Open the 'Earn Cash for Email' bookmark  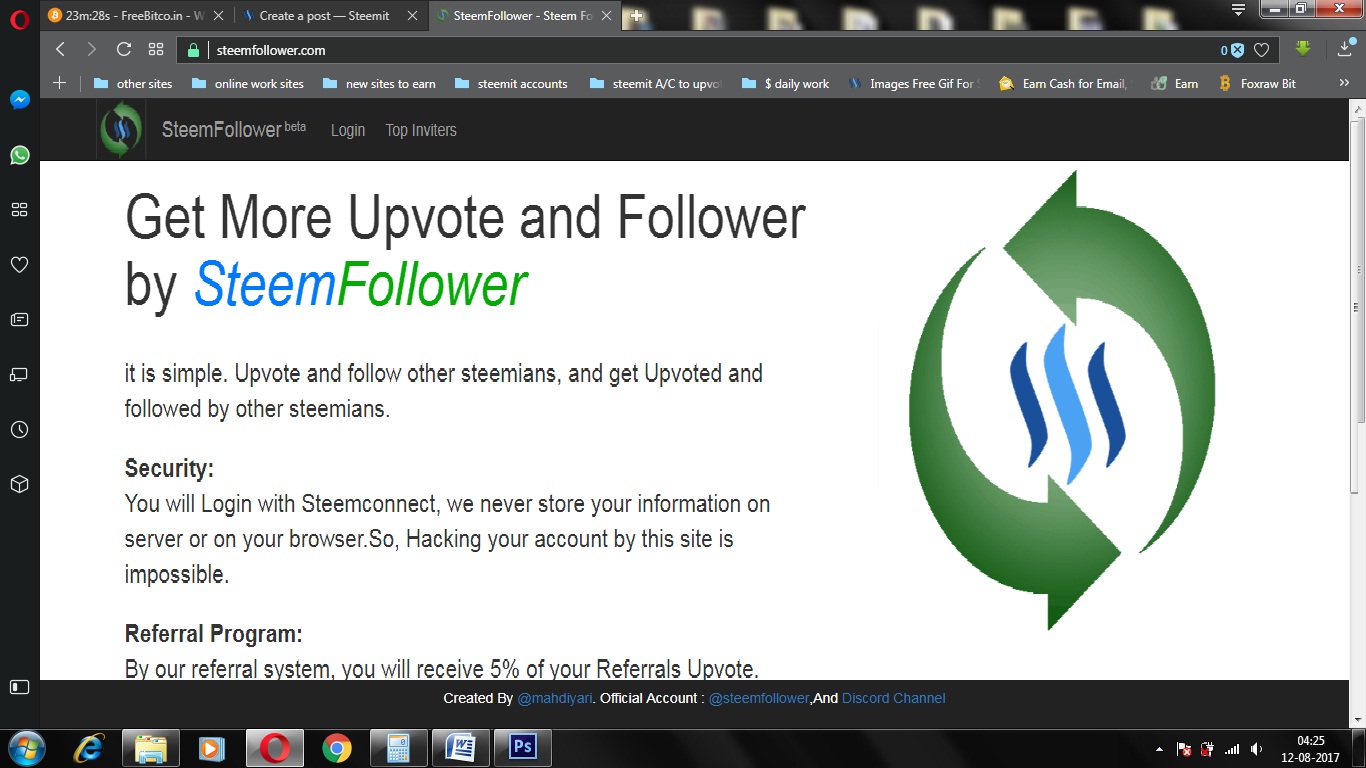1063,84
